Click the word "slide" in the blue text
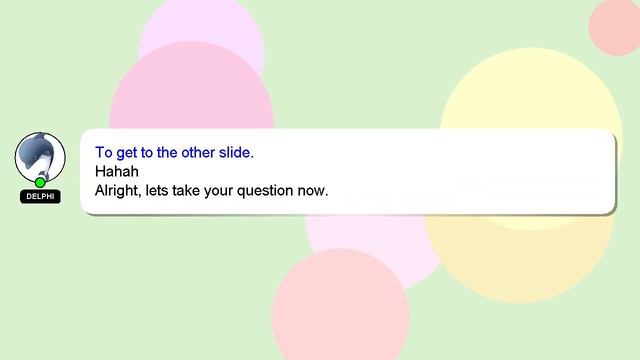 [234, 152]
